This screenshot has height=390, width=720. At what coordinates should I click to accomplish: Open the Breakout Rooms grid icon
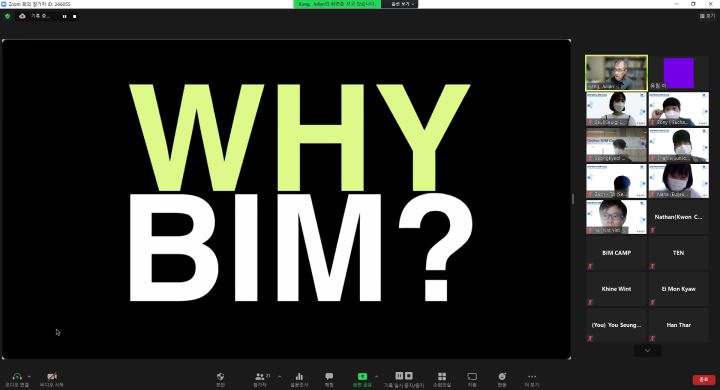442,376
